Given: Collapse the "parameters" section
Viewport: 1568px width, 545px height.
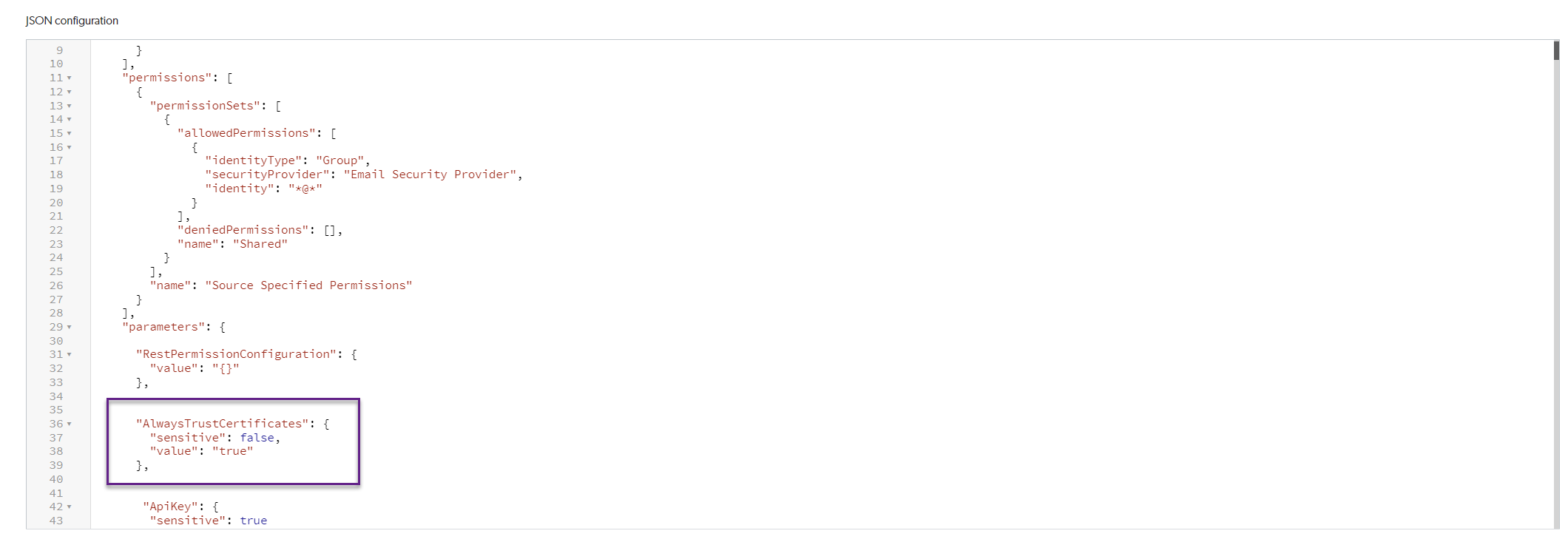Looking at the screenshot, I should (70, 327).
